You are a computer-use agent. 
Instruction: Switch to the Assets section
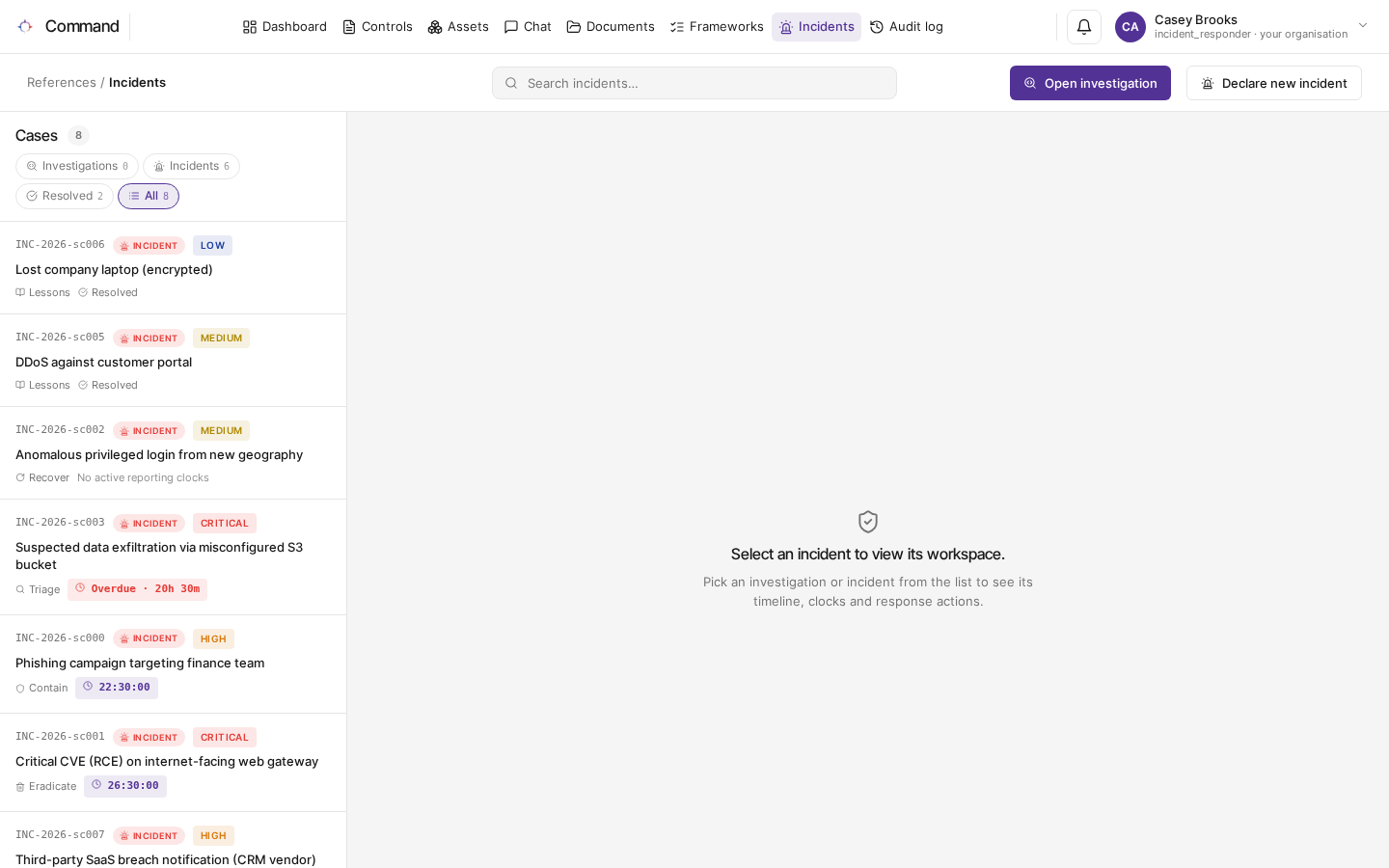pos(458,27)
